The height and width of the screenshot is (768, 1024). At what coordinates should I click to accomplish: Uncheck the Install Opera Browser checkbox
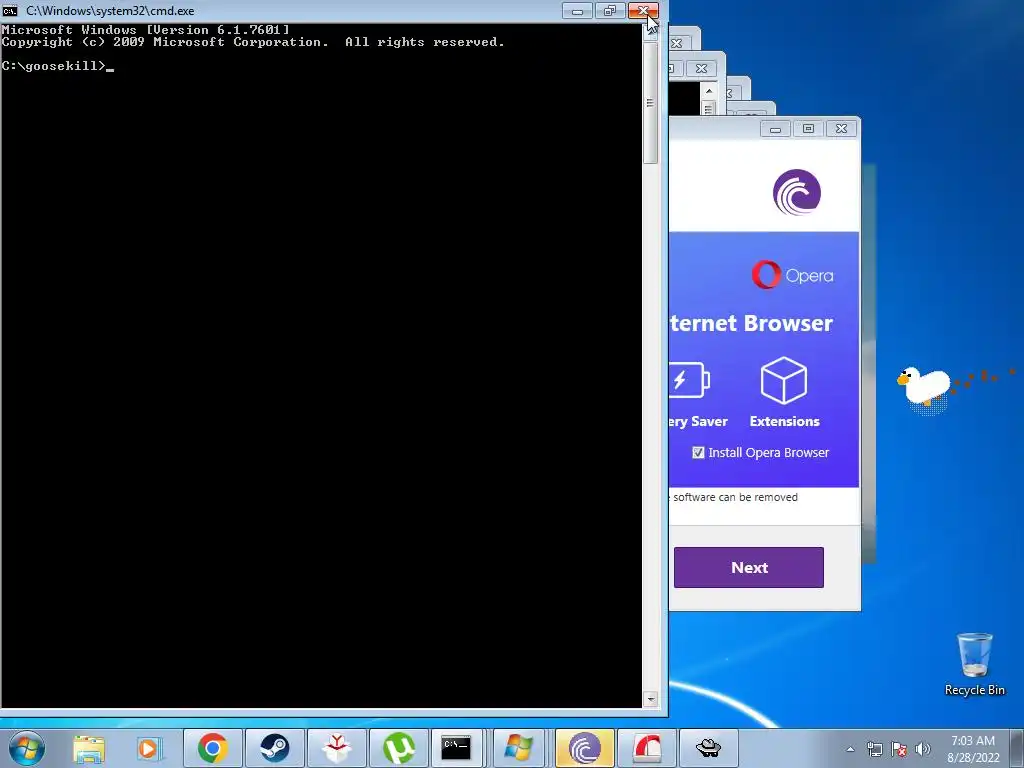tap(698, 453)
